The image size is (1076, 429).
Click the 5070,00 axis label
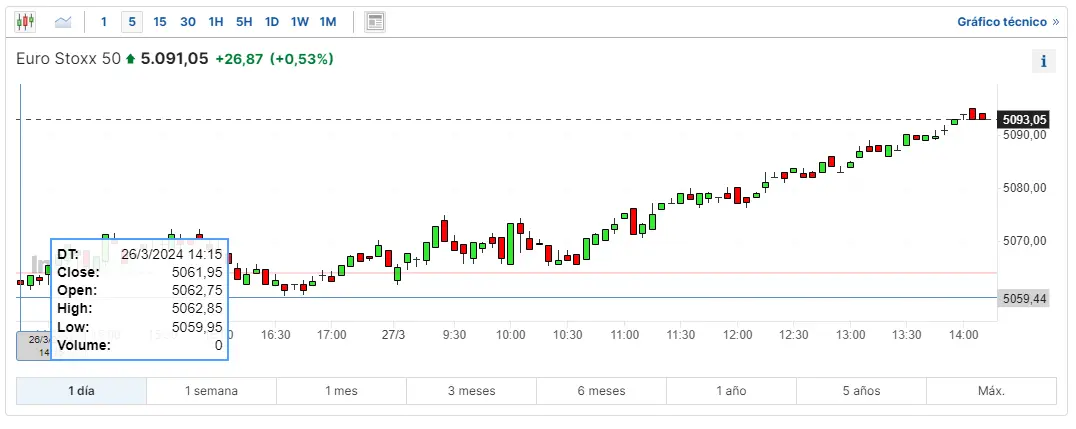tap(1025, 241)
